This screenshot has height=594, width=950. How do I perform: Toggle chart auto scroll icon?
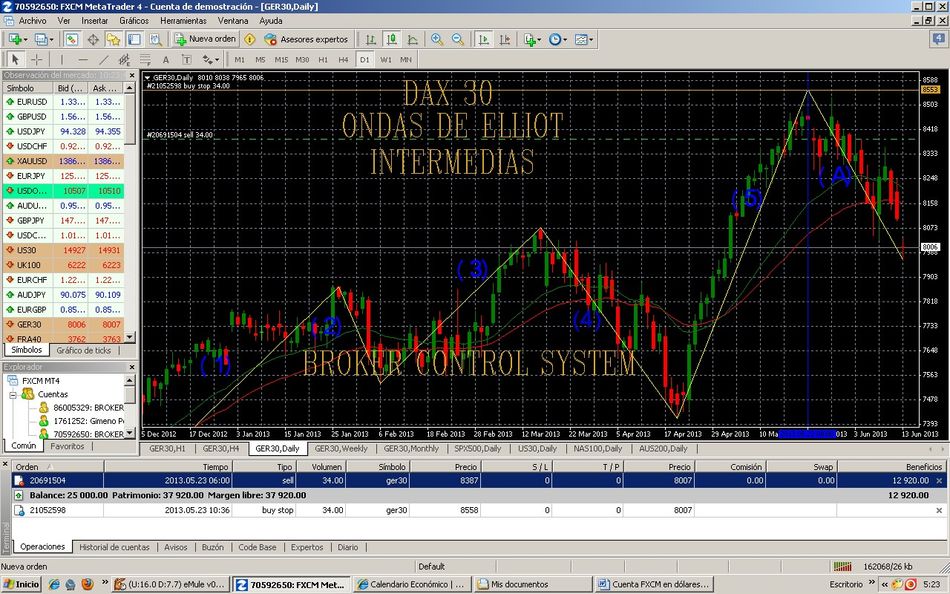pyautogui.click(x=483, y=39)
